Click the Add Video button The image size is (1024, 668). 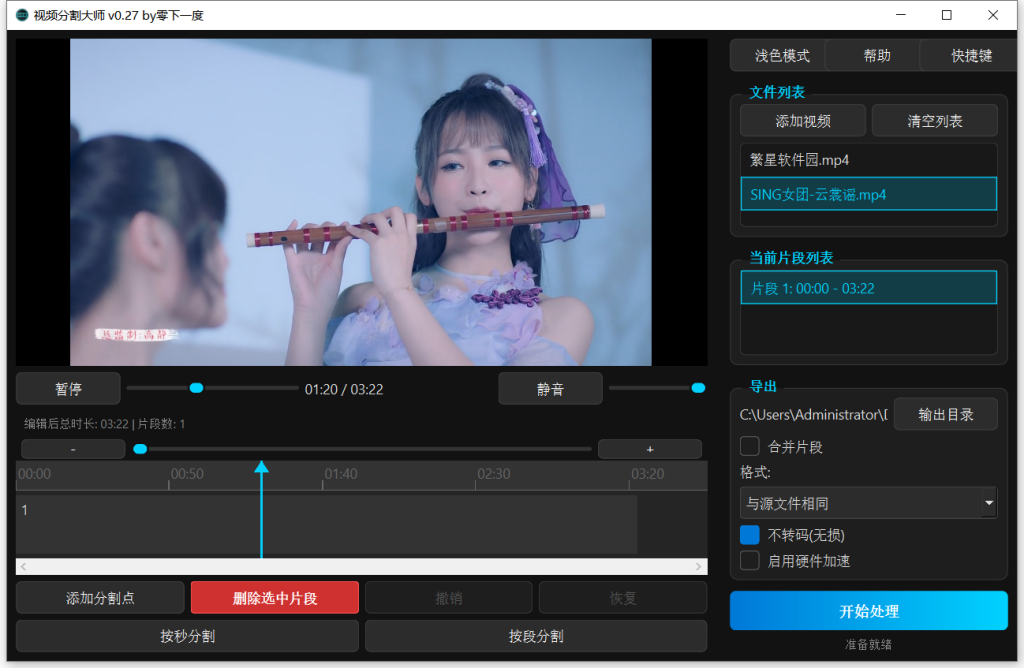point(803,121)
